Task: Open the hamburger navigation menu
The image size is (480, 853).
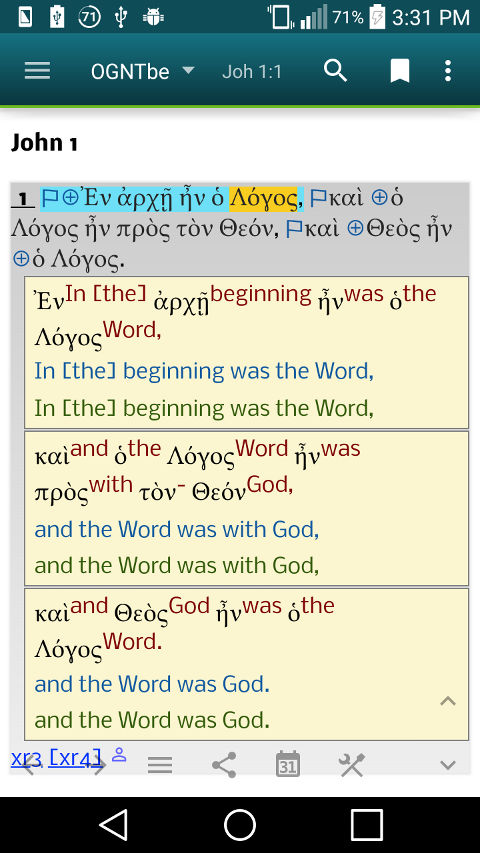Action: (x=38, y=71)
